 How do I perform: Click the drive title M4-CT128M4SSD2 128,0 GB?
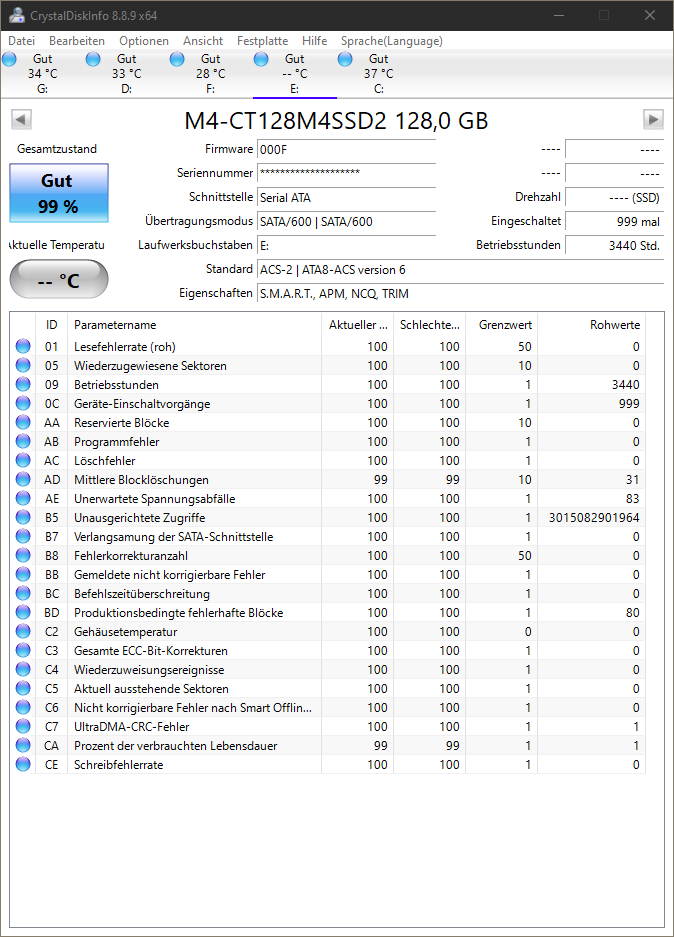coord(336,121)
